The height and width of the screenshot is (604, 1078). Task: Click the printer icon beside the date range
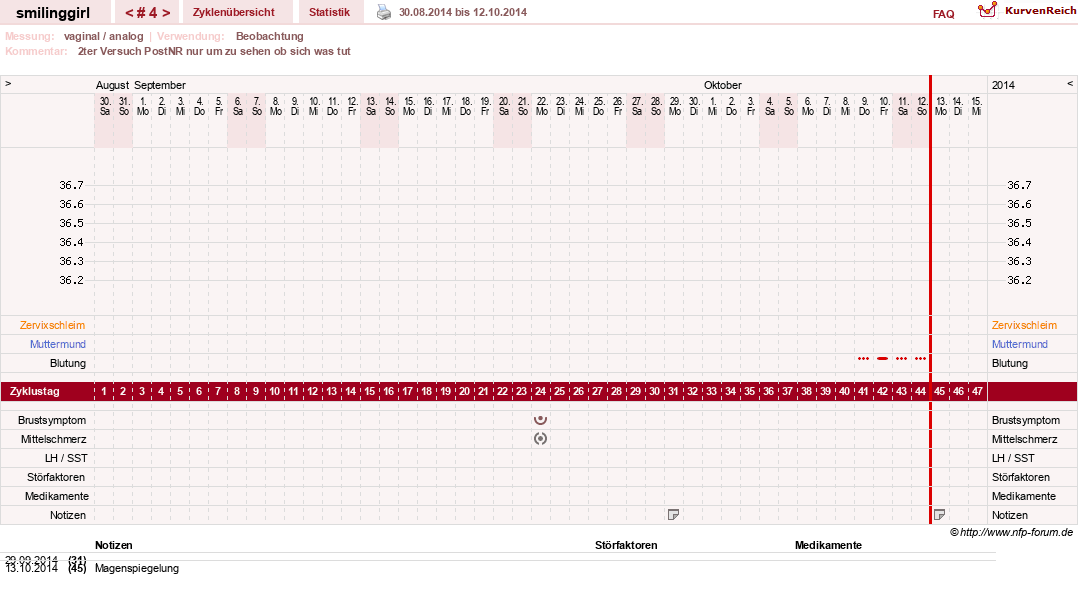(x=384, y=12)
